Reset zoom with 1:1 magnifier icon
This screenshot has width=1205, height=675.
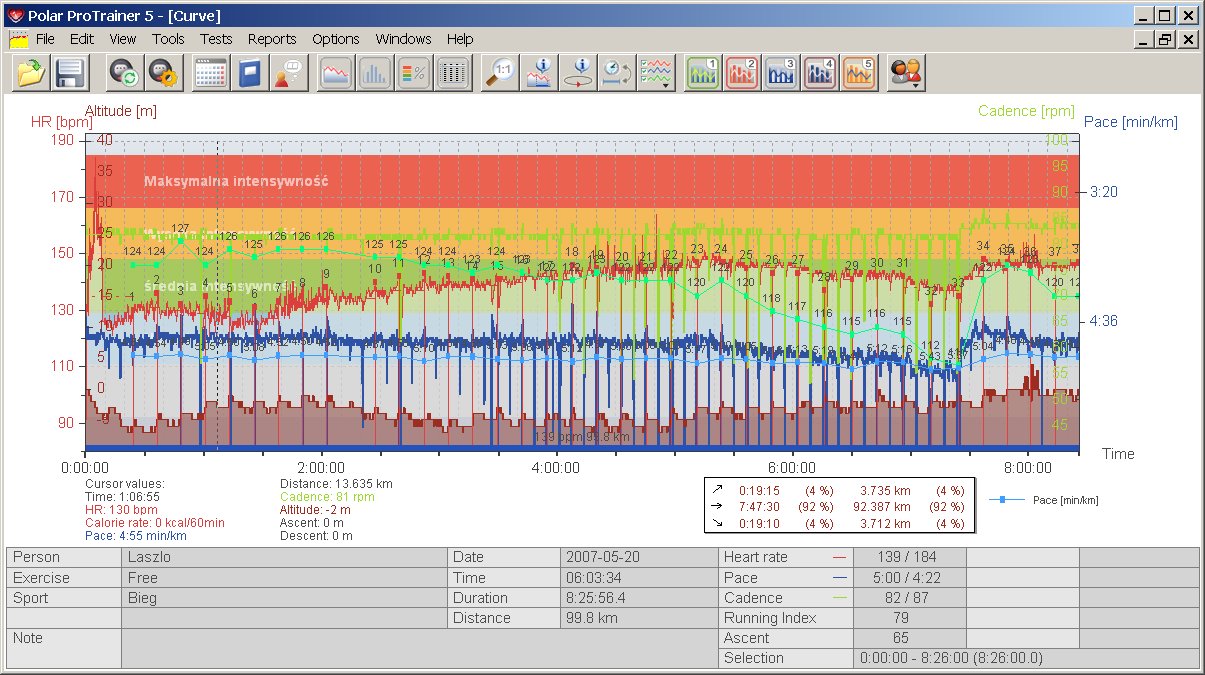(501, 73)
